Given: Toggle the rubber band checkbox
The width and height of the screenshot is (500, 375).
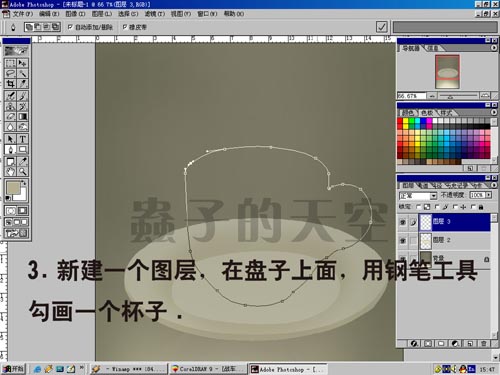Looking at the screenshot, I should (x=125, y=27).
